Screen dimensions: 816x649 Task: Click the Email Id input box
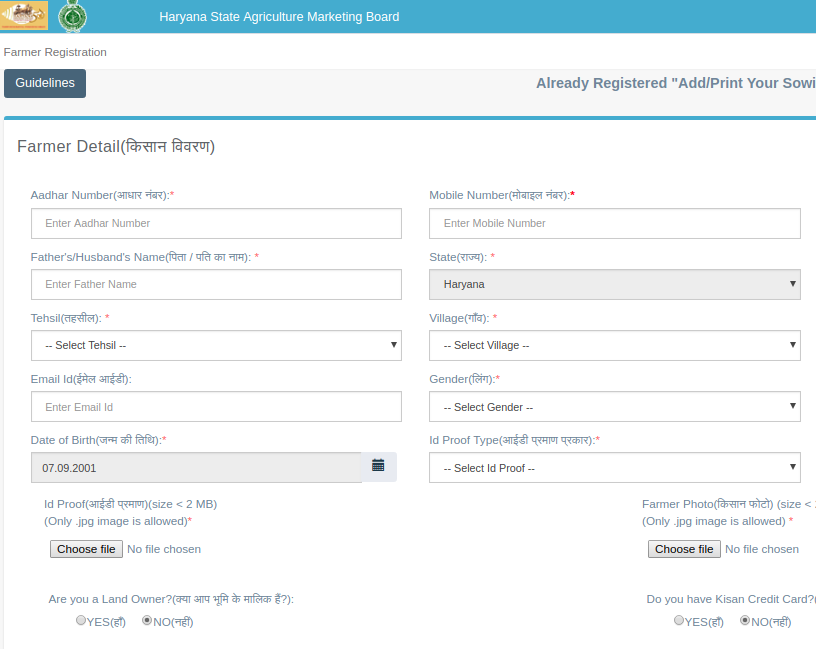(216, 407)
